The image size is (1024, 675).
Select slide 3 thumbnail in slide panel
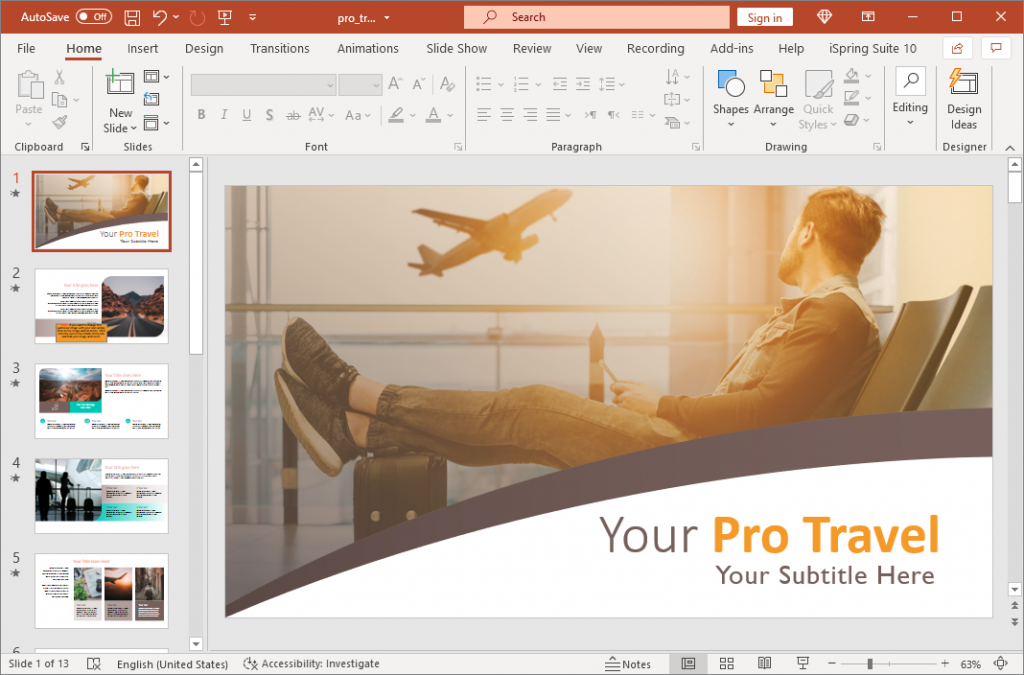click(100, 400)
